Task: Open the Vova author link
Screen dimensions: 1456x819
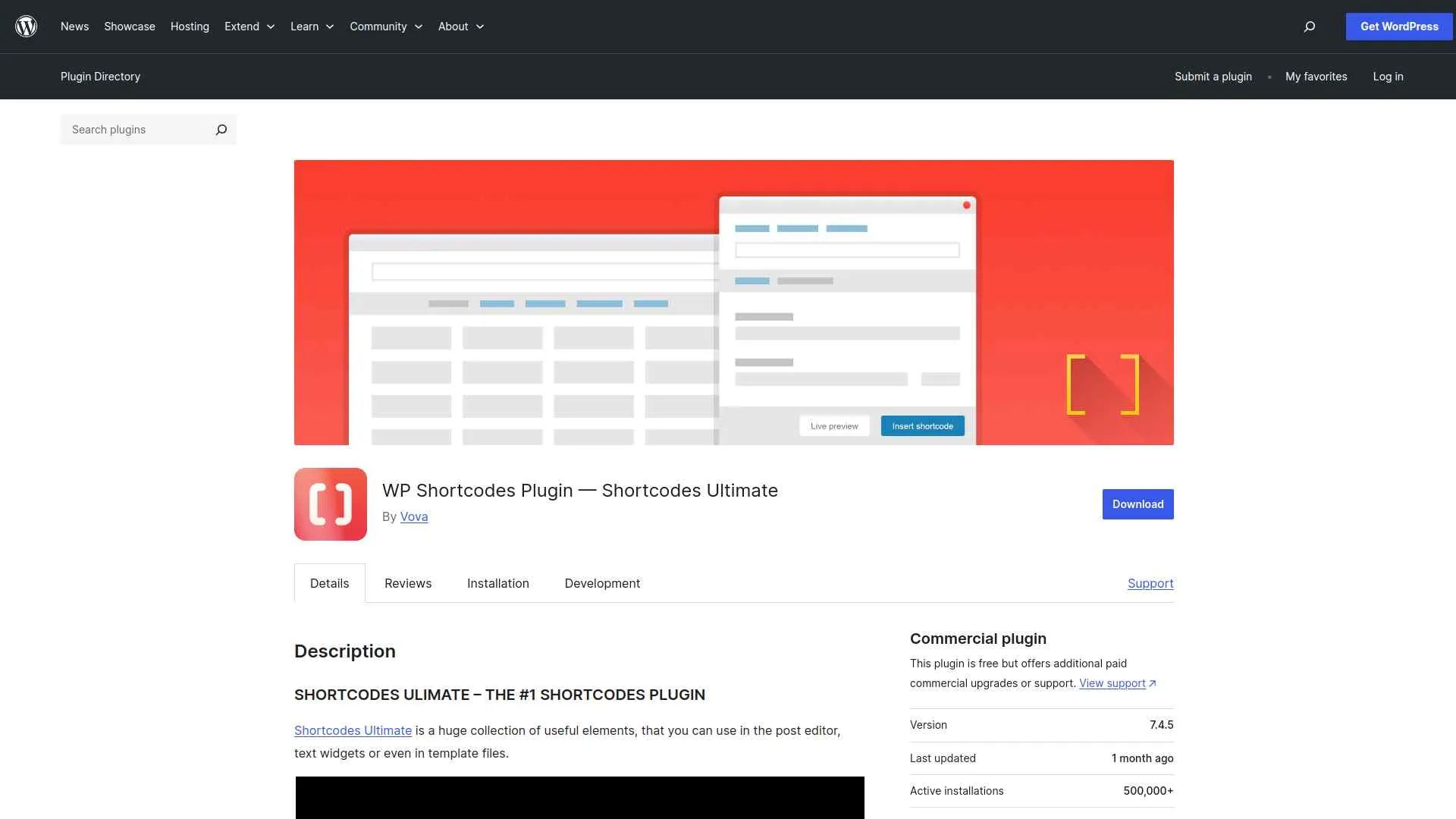Action: (x=414, y=516)
